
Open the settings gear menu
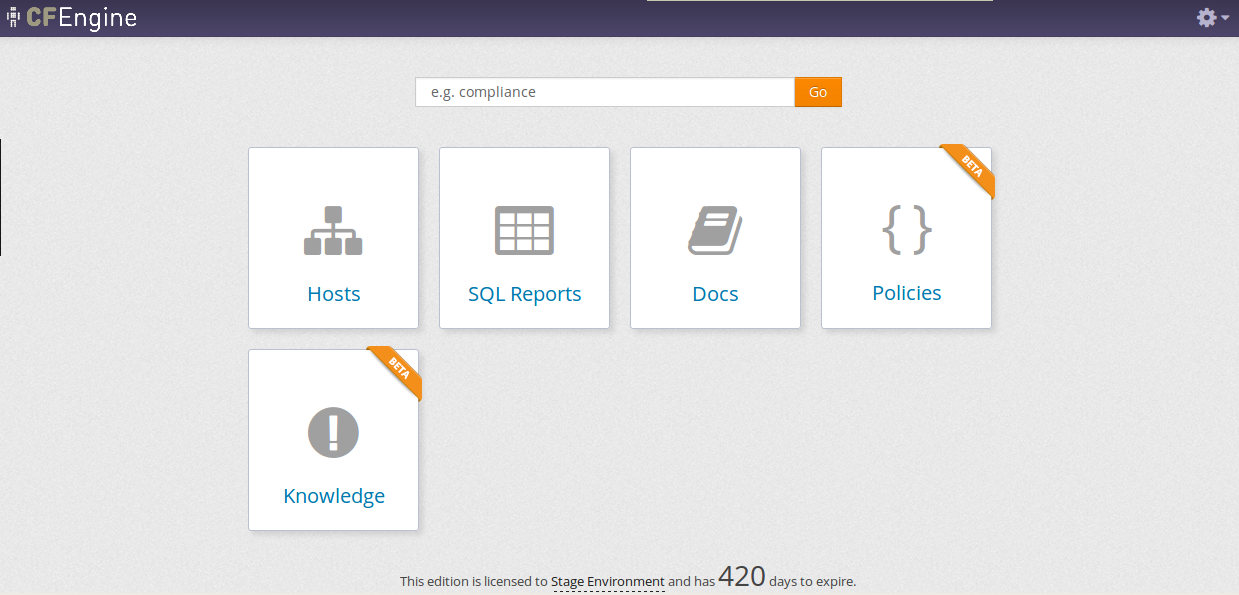tap(1212, 17)
